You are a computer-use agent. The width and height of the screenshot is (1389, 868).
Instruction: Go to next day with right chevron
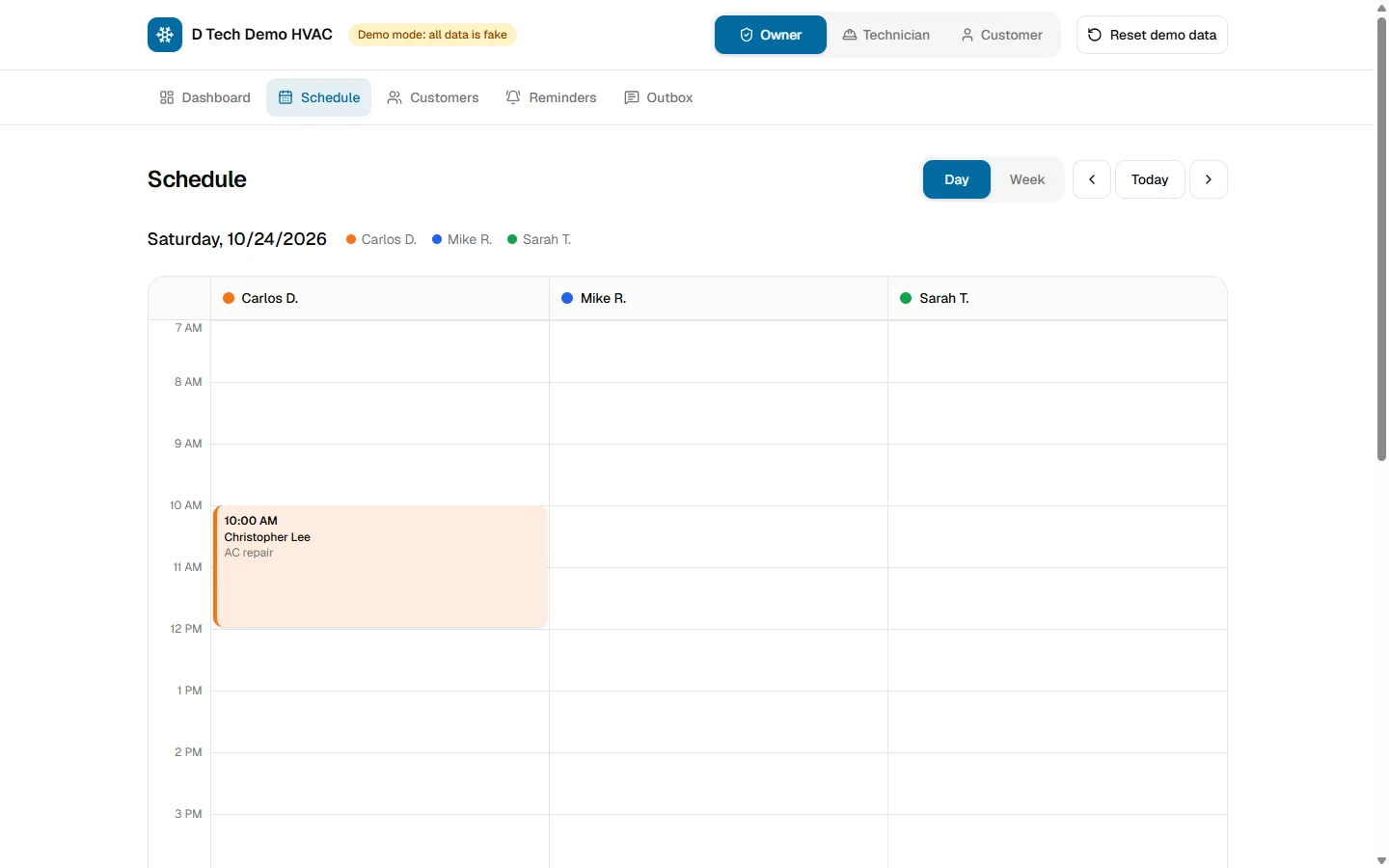click(x=1209, y=179)
